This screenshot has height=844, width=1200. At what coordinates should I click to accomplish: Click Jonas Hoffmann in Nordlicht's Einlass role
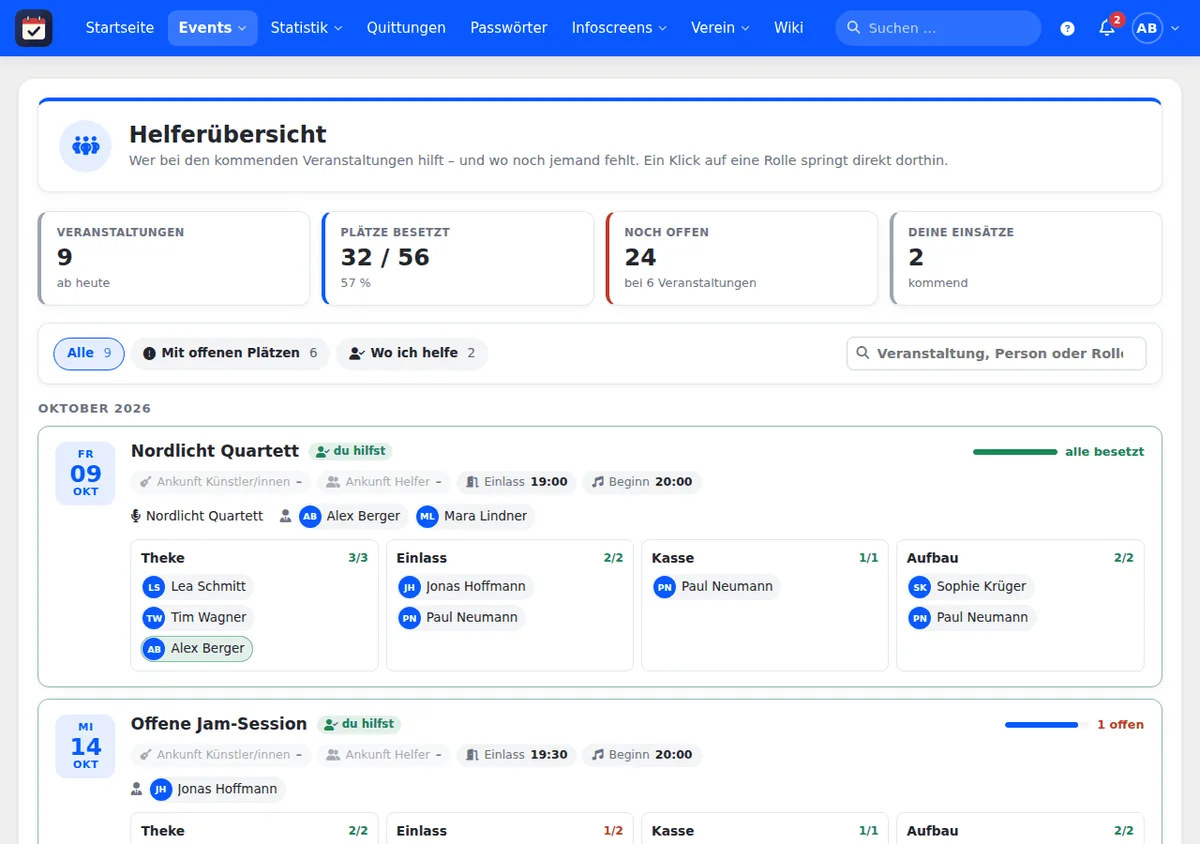coord(465,587)
